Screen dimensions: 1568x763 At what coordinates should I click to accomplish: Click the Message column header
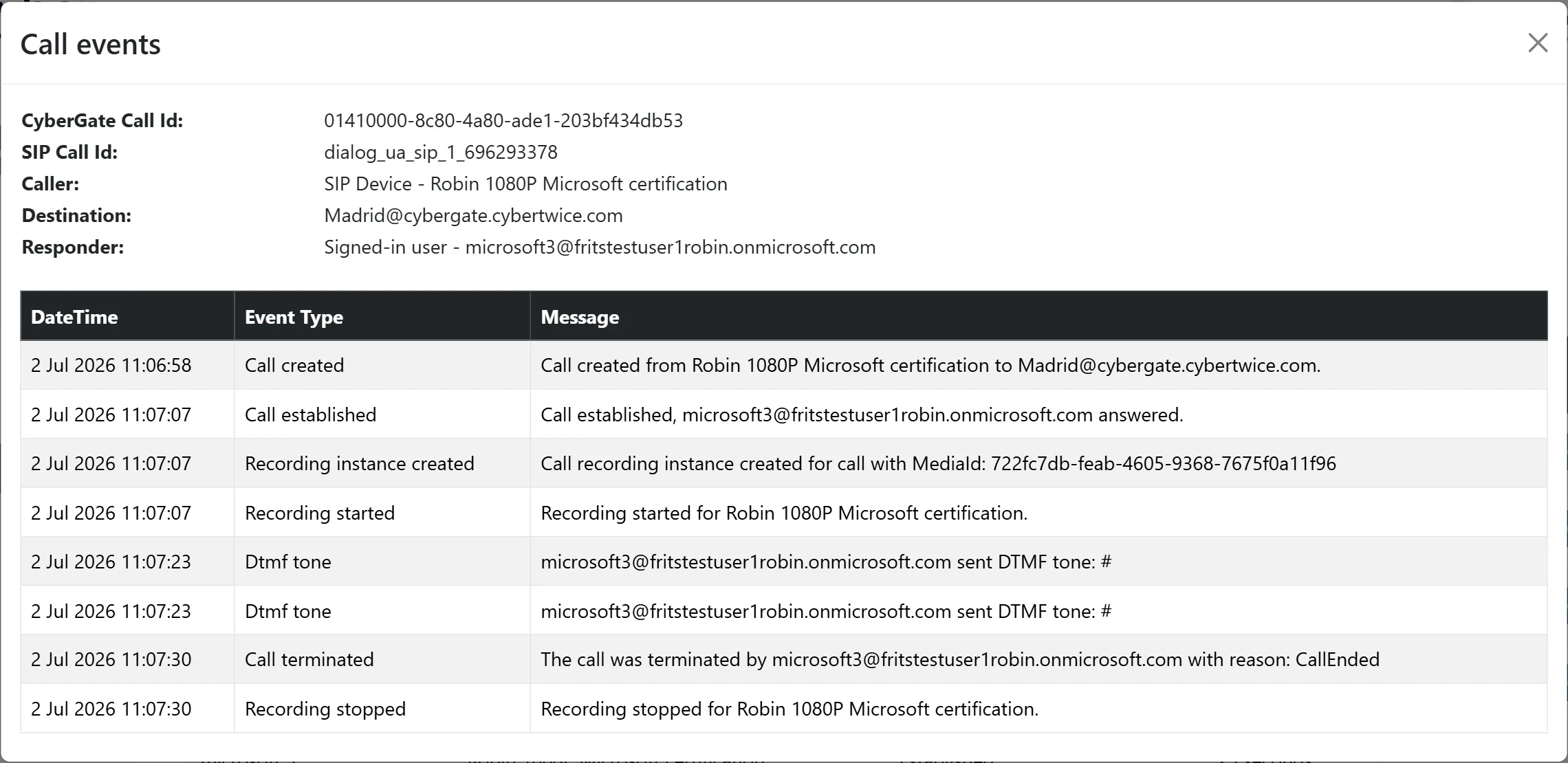pos(1038,316)
